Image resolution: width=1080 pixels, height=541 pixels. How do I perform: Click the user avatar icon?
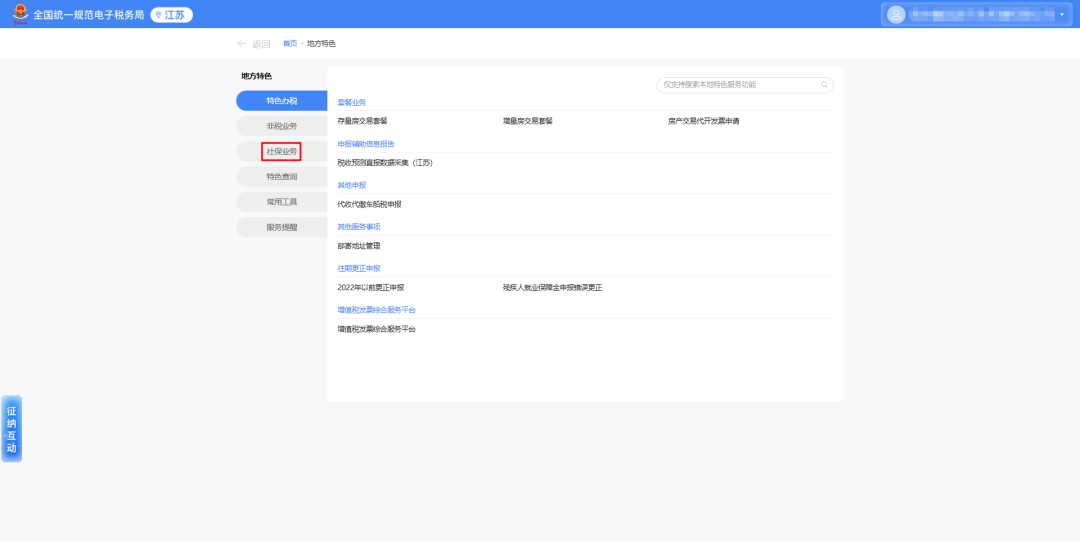click(x=896, y=14)
